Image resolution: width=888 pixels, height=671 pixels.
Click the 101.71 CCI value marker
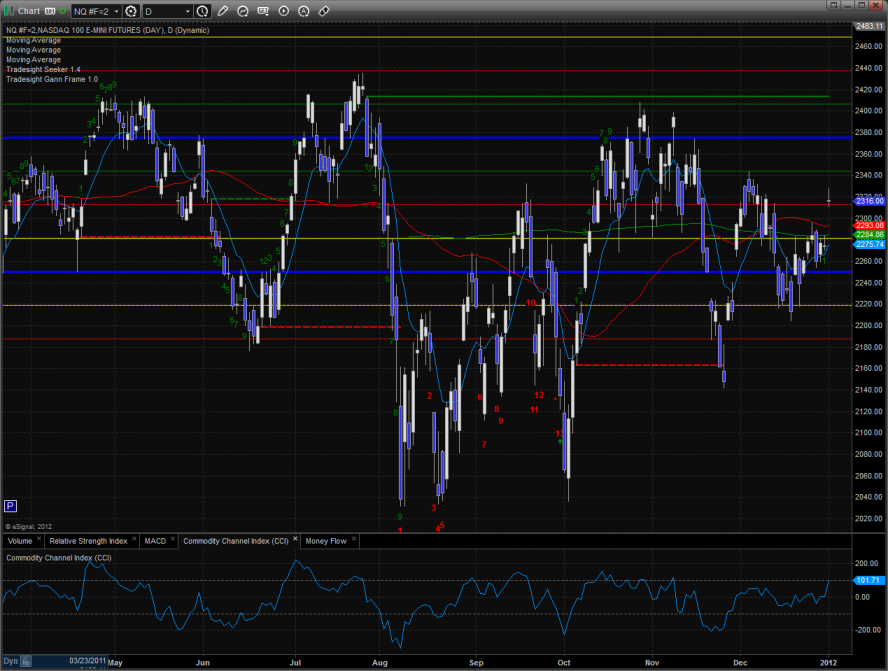pyautogui.click(x=868, y=580)
